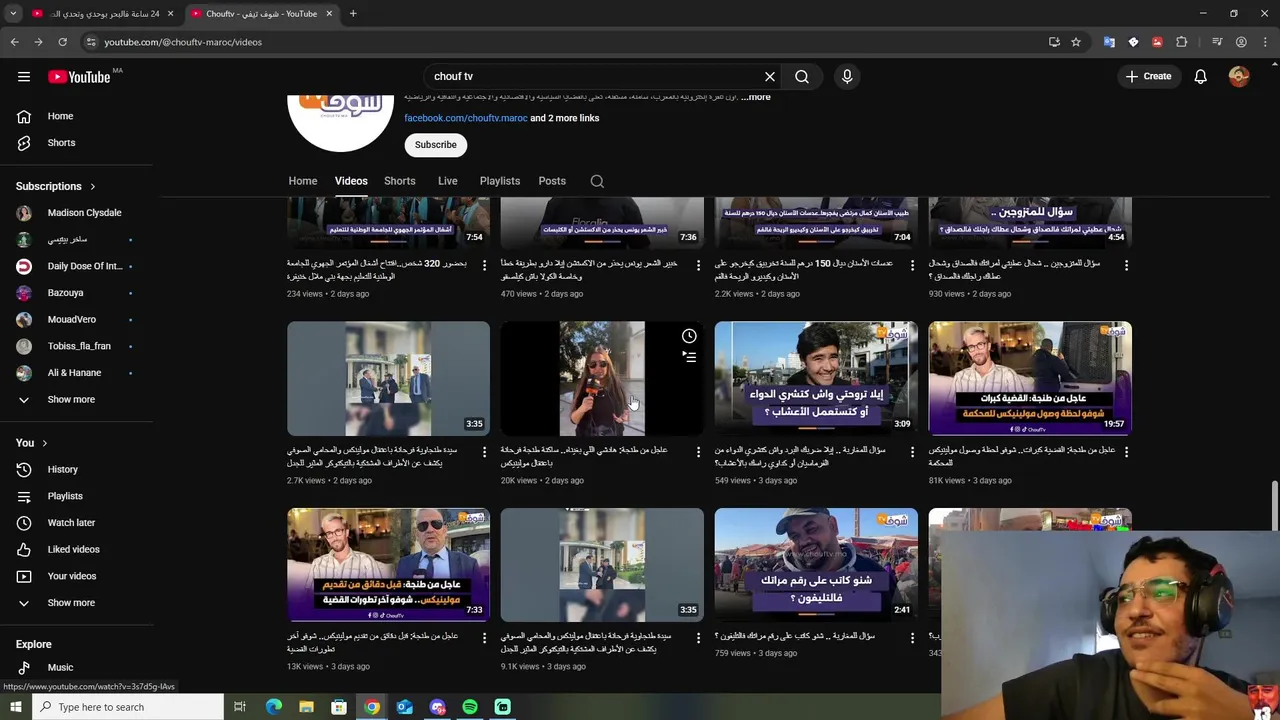Viewport: 1280px width, 720px height.
Task: Open File Explorer from the taskbar
Action: (x=306, y=707)
